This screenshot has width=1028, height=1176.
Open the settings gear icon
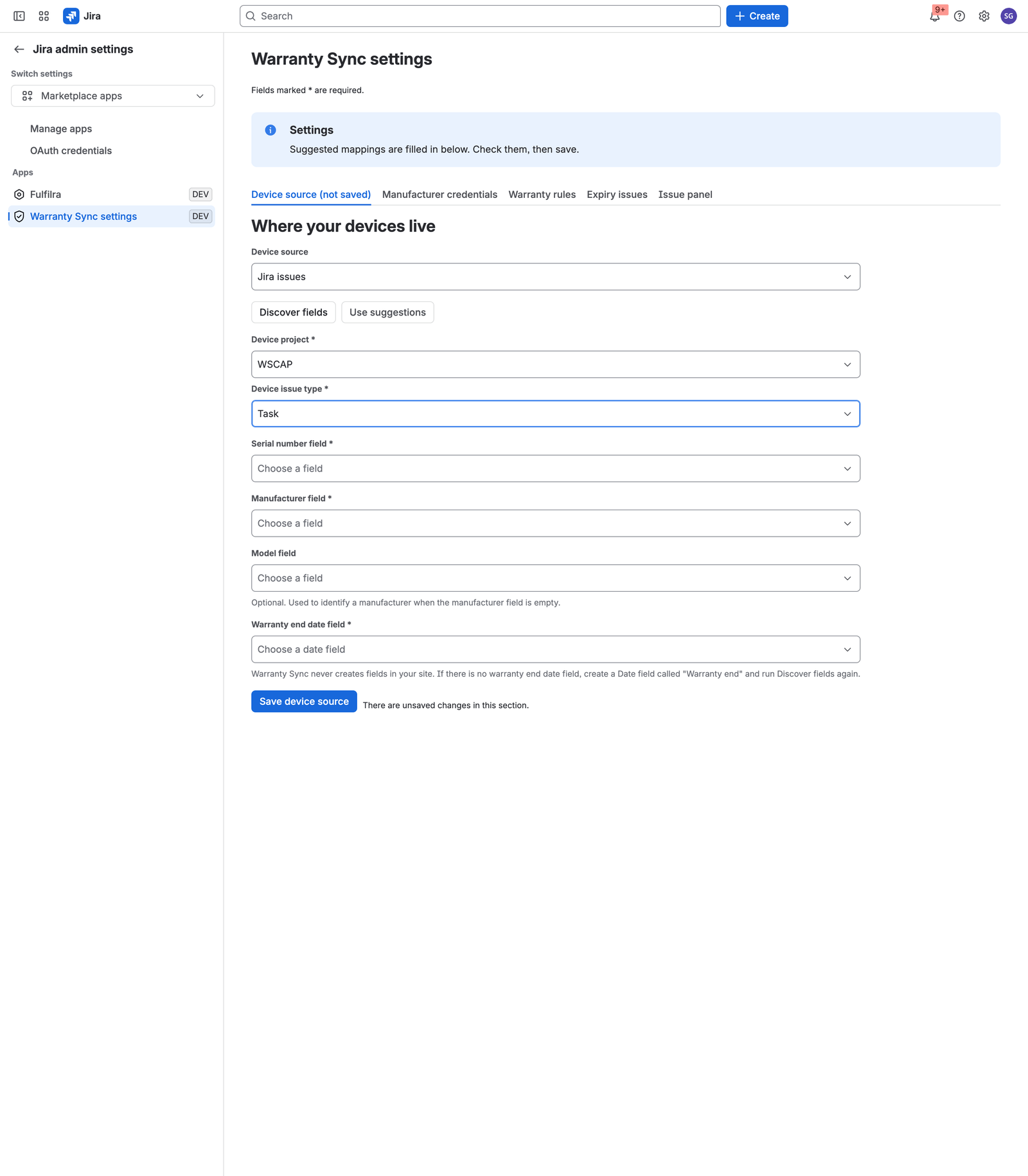(x=984, y=16)
